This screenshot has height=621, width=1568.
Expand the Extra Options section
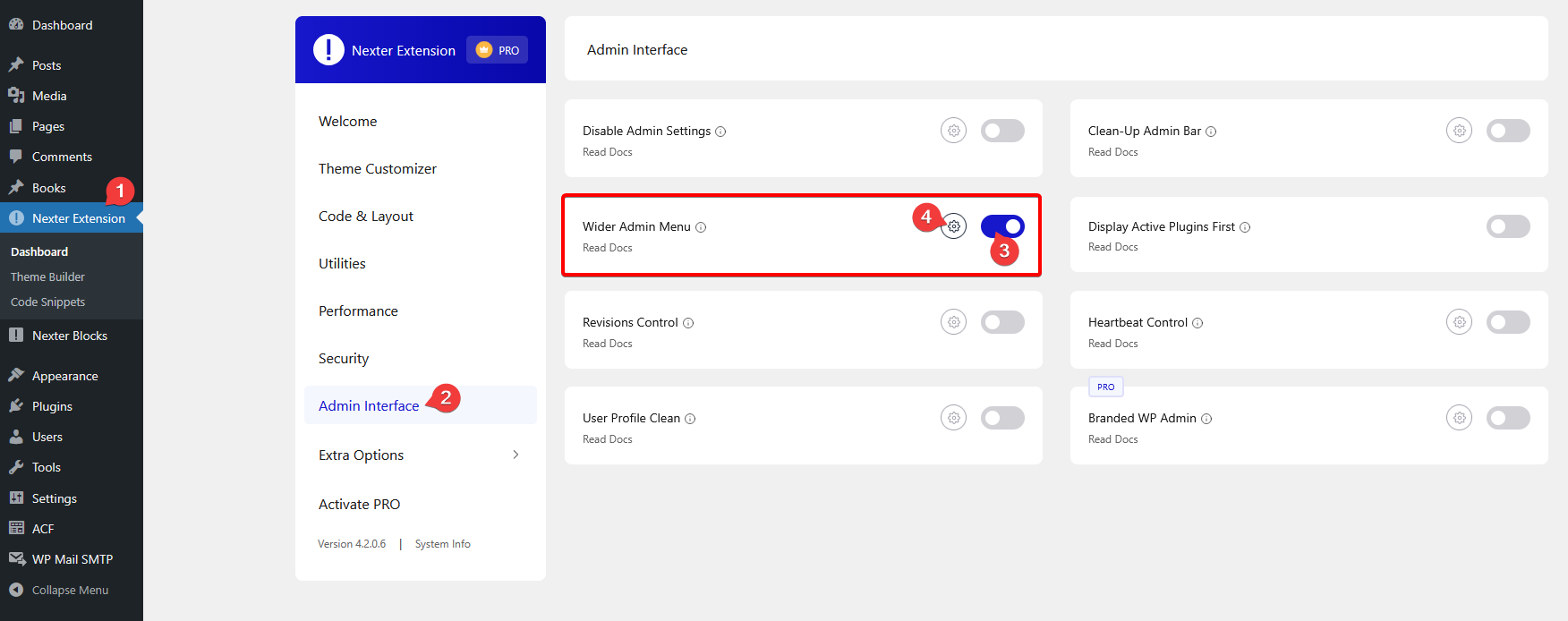[x=361, y=455]
